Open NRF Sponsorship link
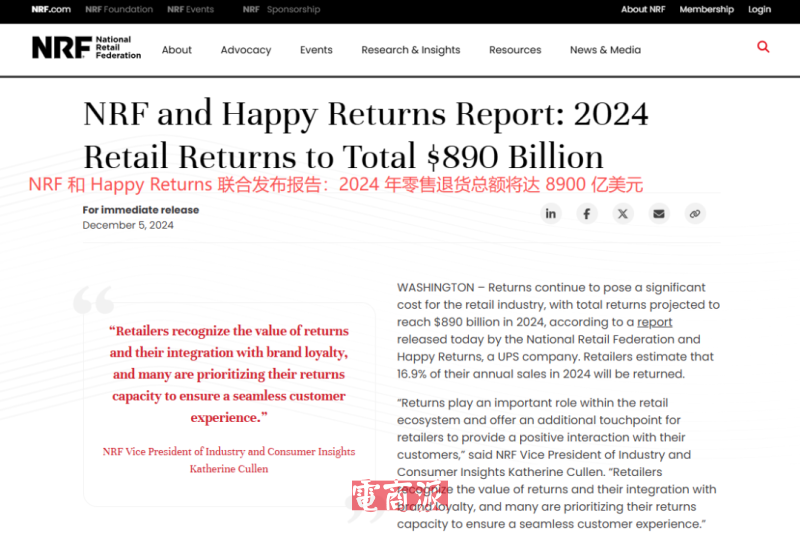The height and width of the screenshot is (533, 800). [281, 9]
